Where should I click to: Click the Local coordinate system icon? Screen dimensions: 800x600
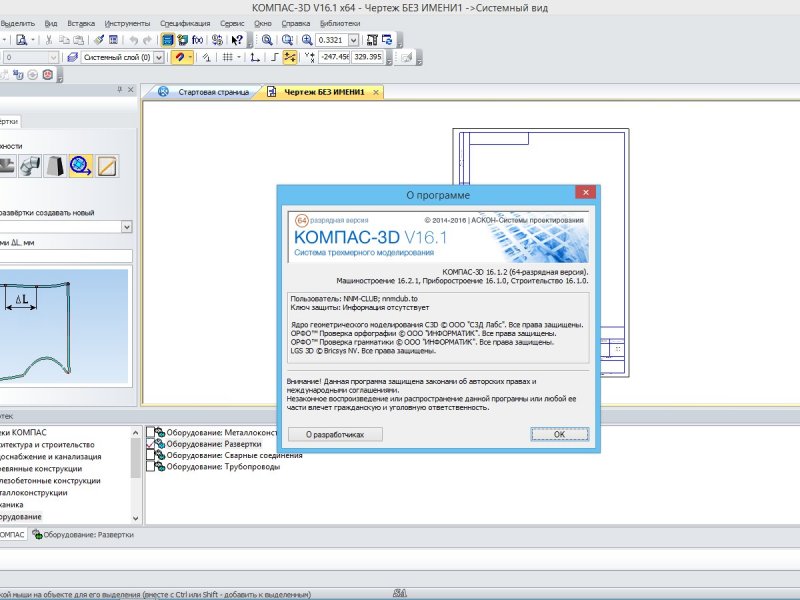pyautogui.click(x=255, y=57)
